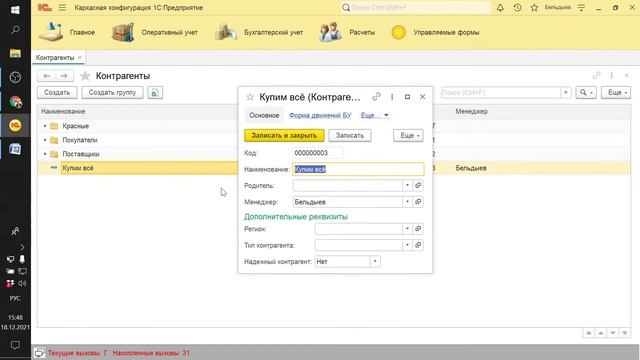Expand the Поставщики folder
The image size is (640, 360).
45,154
